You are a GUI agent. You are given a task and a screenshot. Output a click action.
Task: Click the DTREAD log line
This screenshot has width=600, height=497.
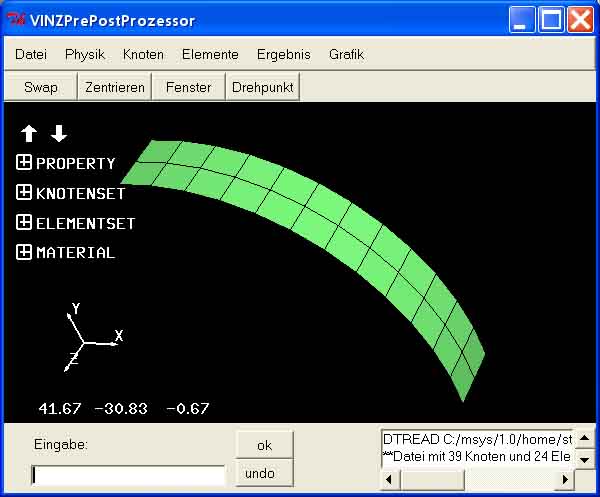tap(477, 439)
